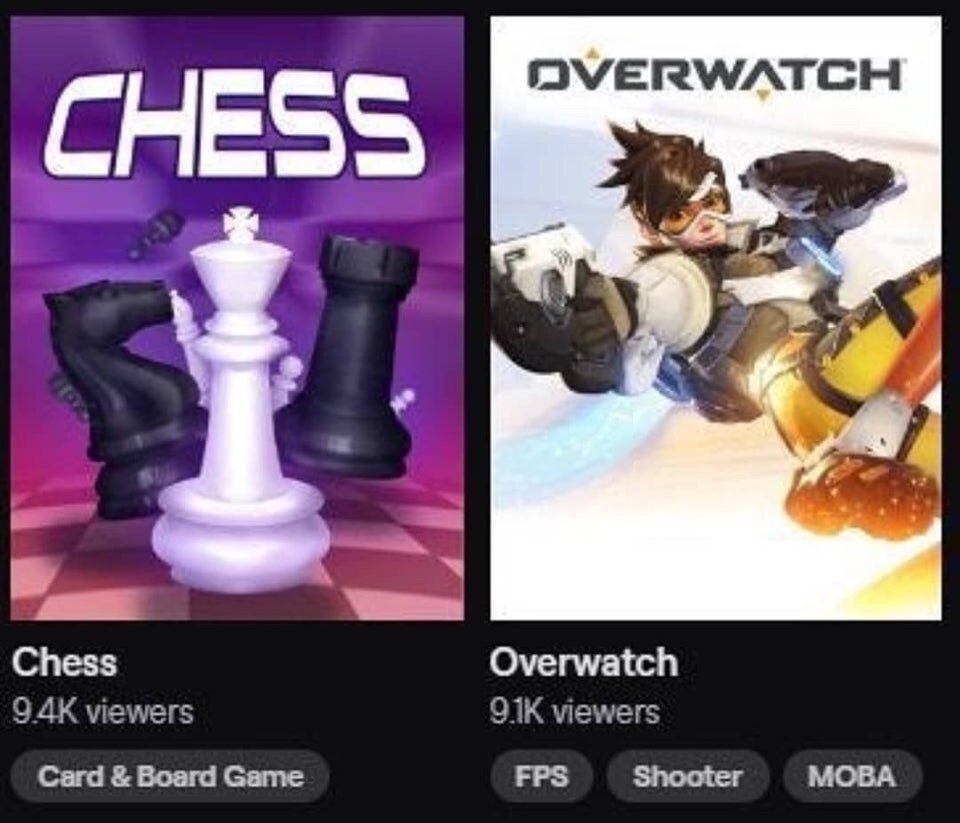Open the Overwatch category cover art
The height and width of the screenshot is (823, 960).
click(x=716, y=318)
